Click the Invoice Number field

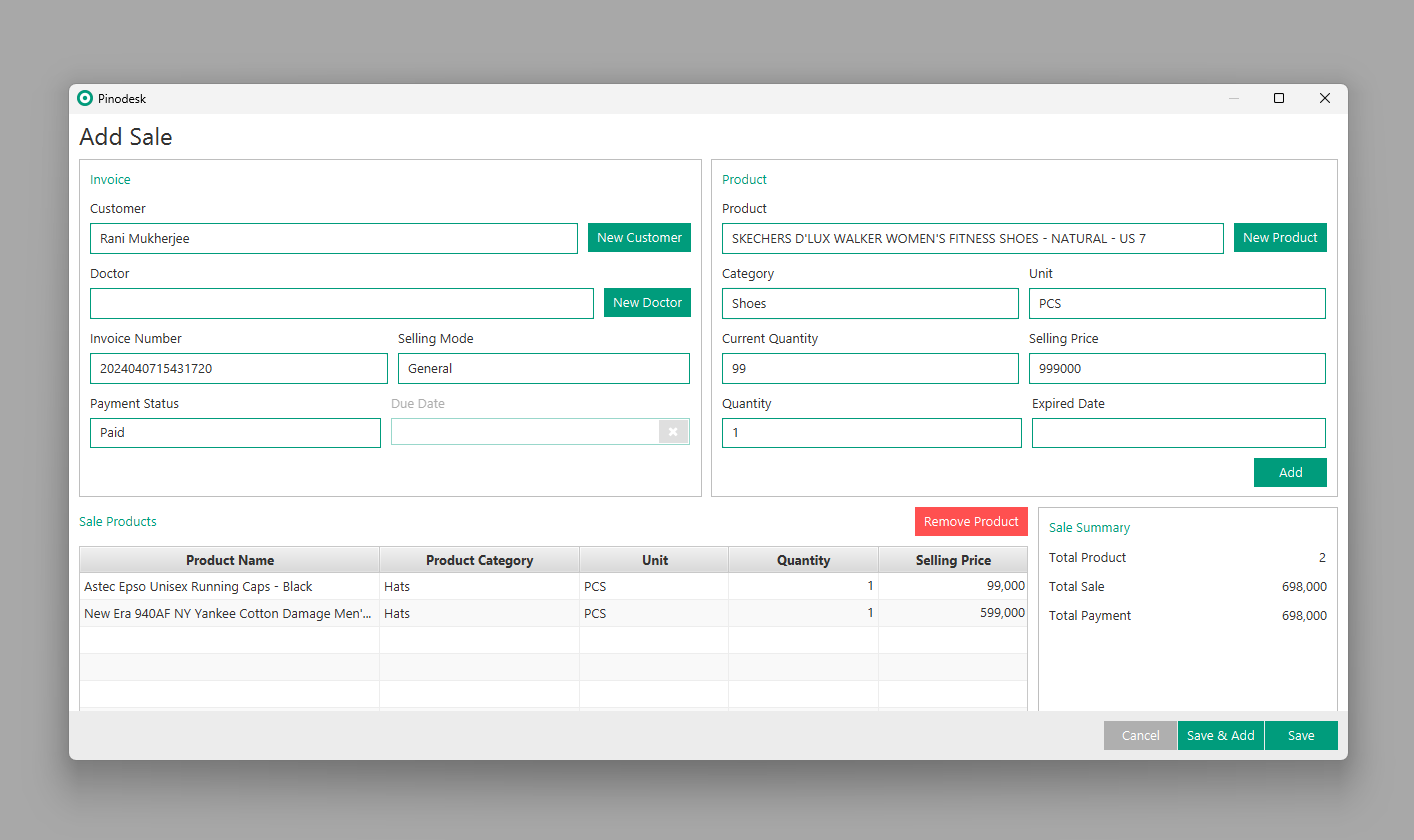238,369
